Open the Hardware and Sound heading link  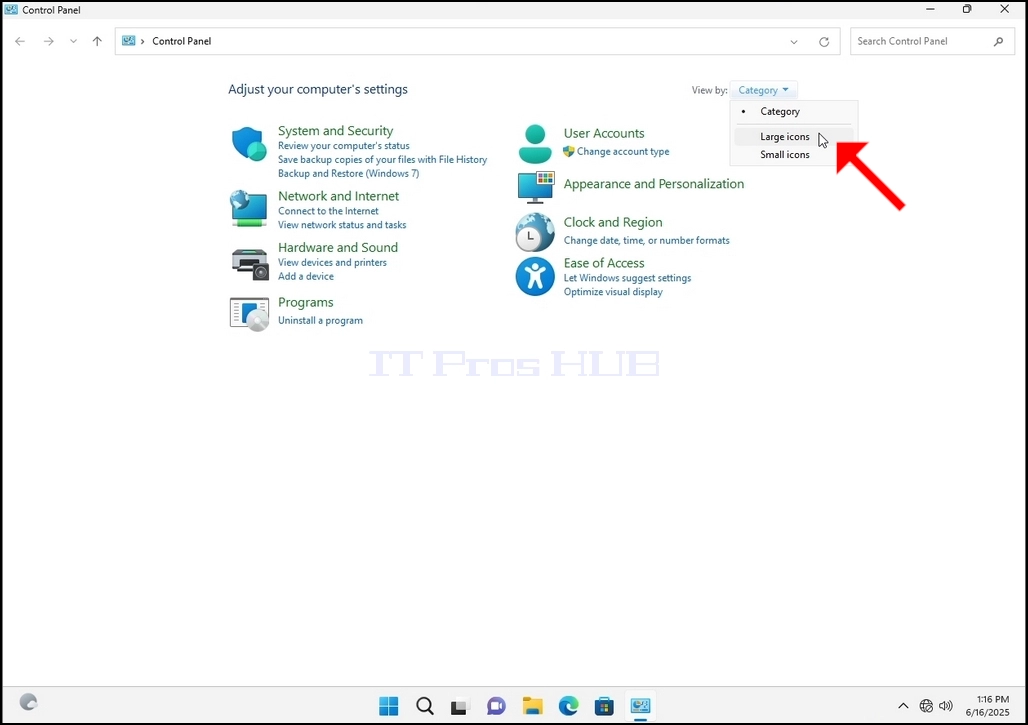click(338, 247)
